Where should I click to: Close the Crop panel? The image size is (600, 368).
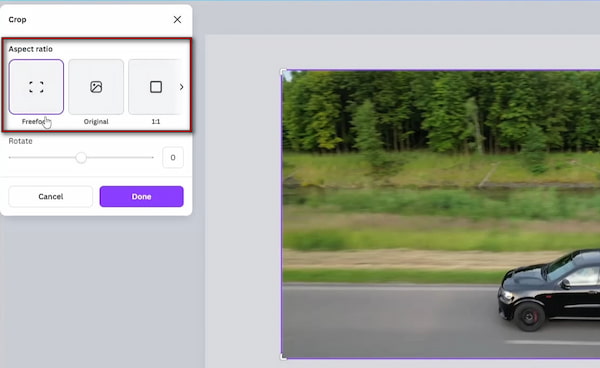point(177,20)
